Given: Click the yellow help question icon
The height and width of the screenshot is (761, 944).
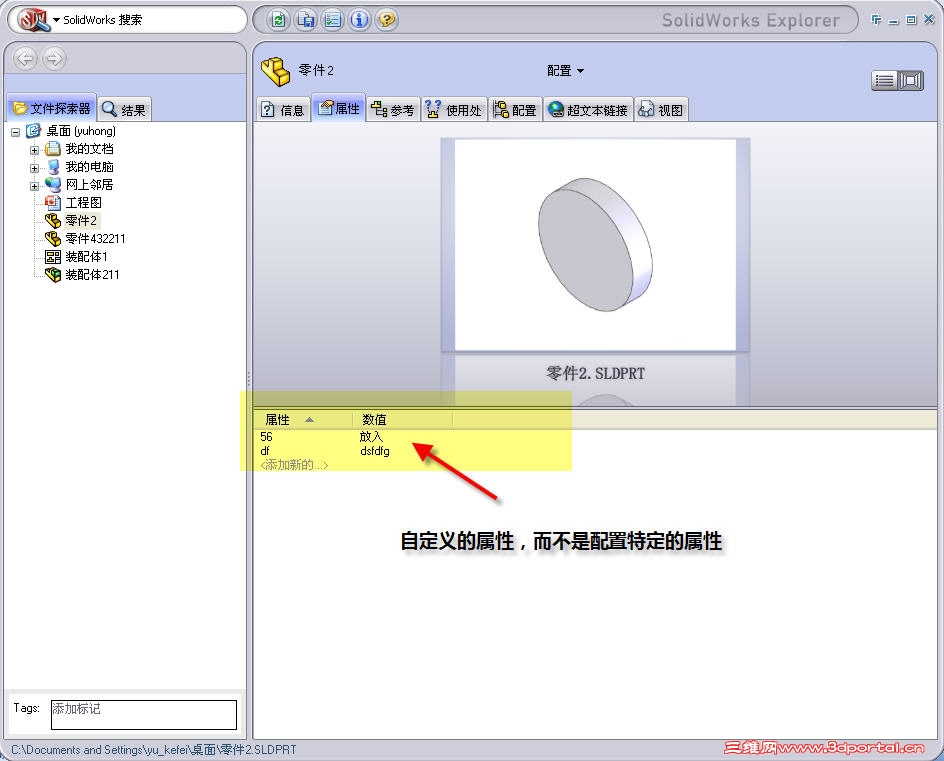Looking at the screenshot, I should tap(387, 20).
